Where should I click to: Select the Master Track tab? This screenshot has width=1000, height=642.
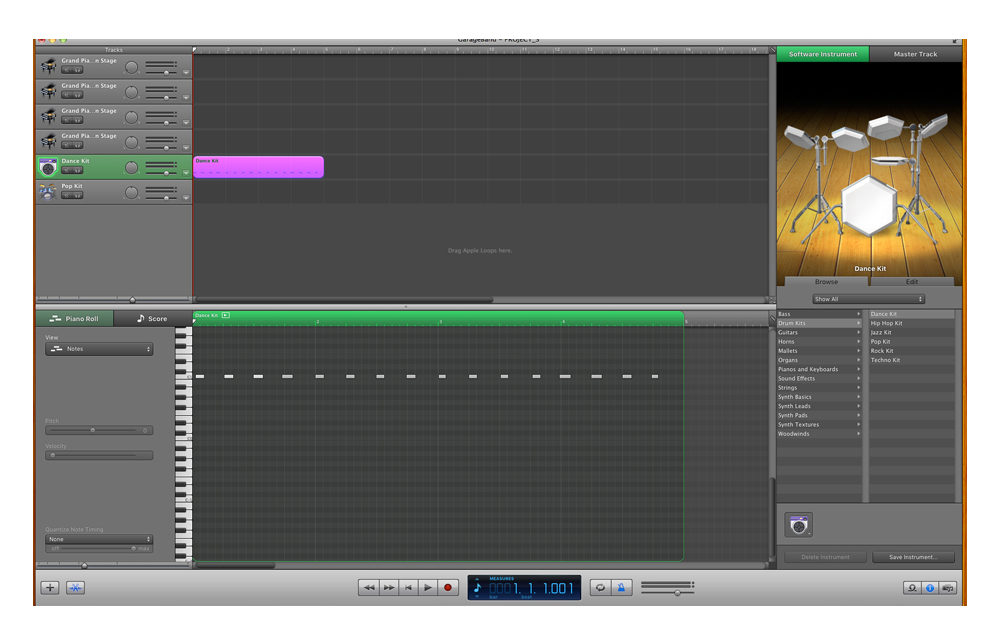(915, 54)
